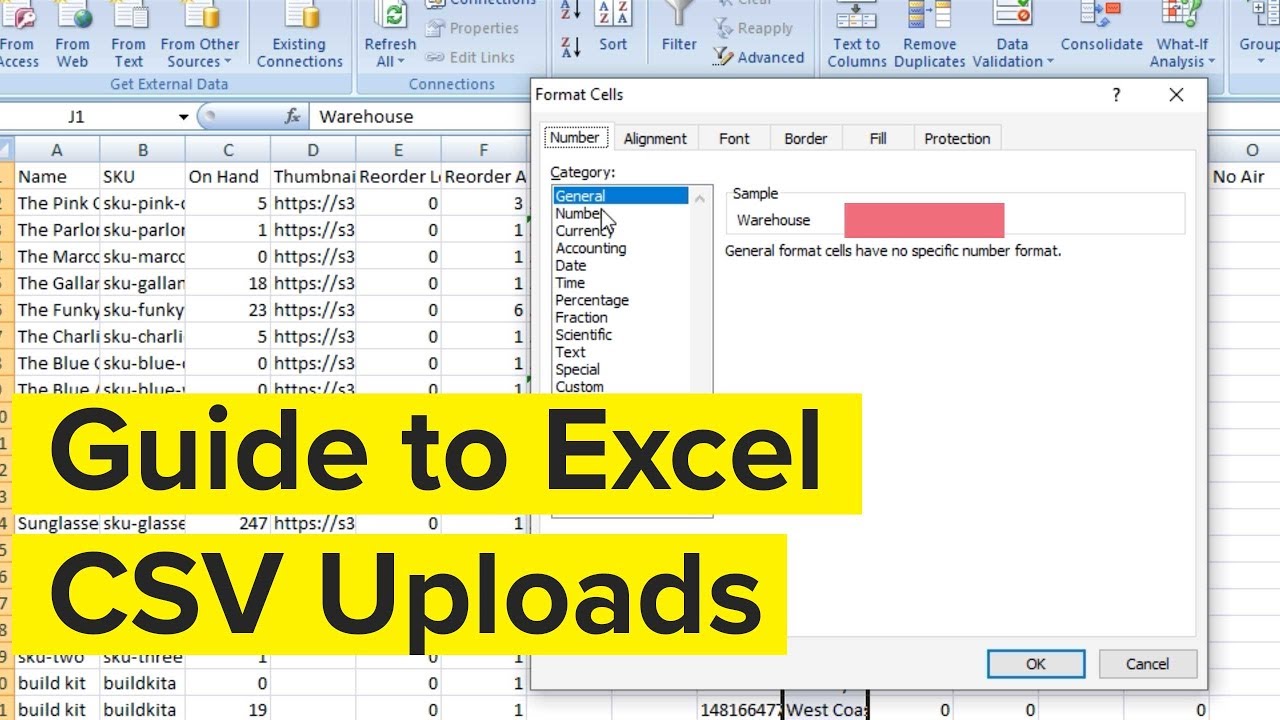This screenshot has width=1280, height=720.
Task: Click the dialog Help question mark
Action: [x=1116, y=95]
